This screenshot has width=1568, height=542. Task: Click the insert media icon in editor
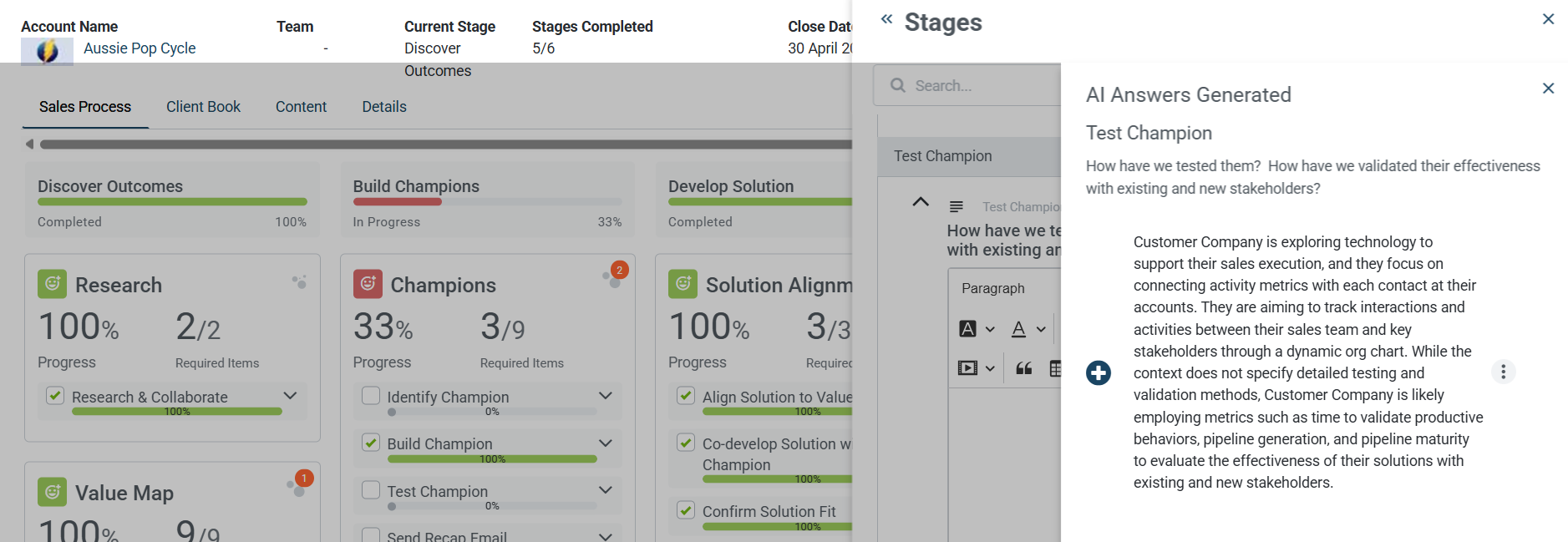click(968, 368)
